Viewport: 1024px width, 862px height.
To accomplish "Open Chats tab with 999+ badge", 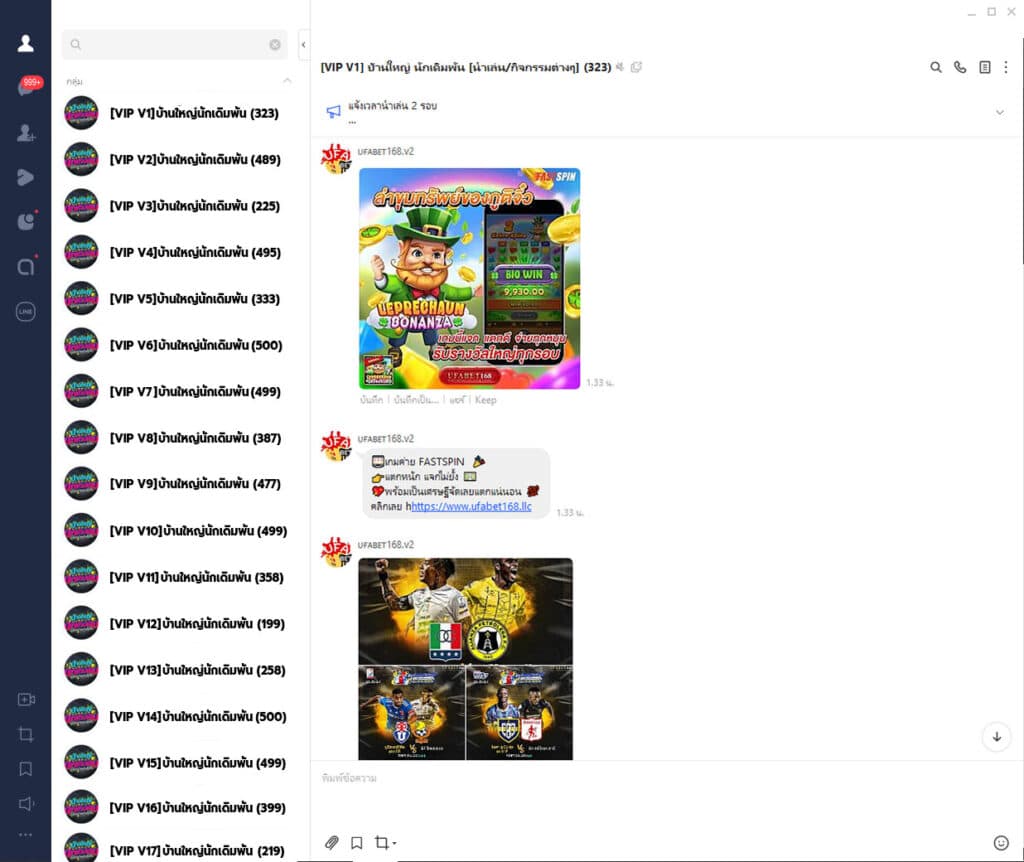I will click(27, 87).
